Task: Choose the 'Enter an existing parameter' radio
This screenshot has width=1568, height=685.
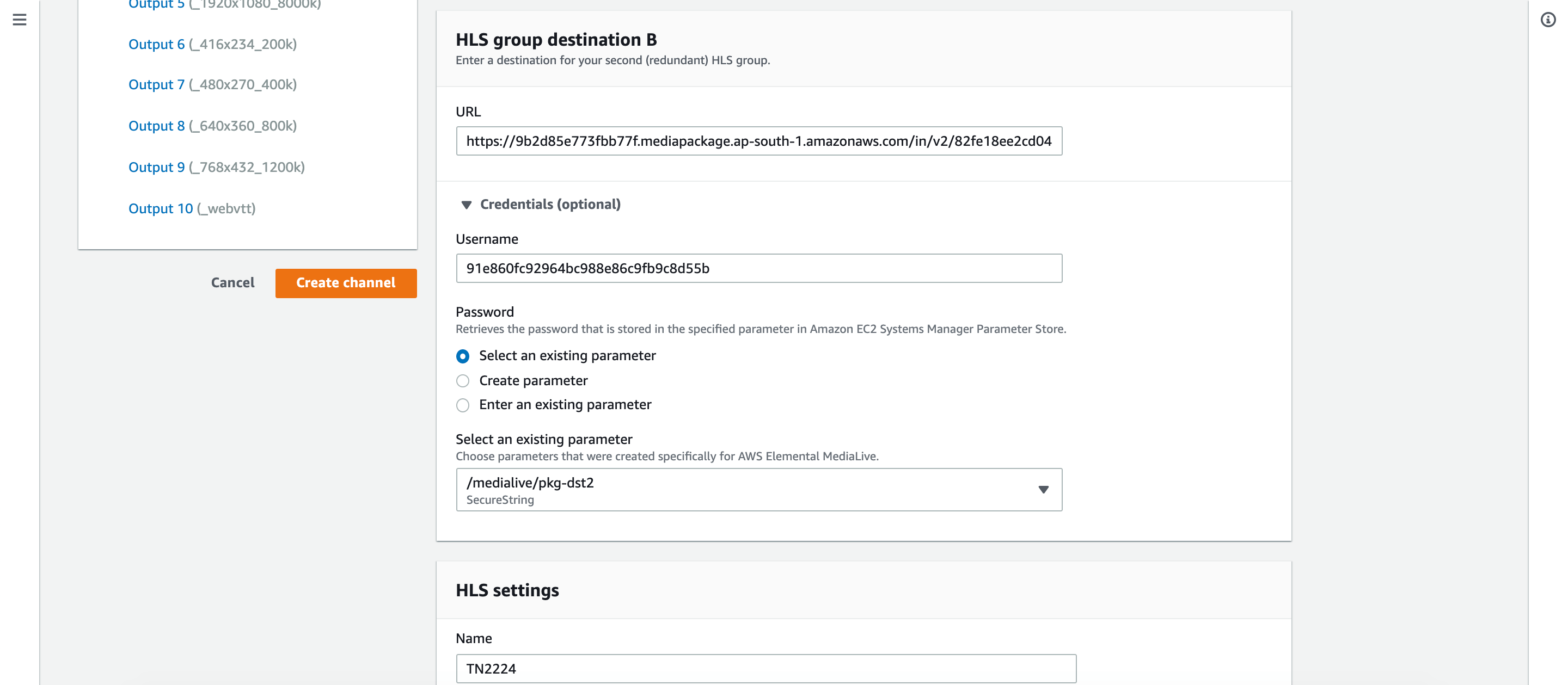Action: 463,405
